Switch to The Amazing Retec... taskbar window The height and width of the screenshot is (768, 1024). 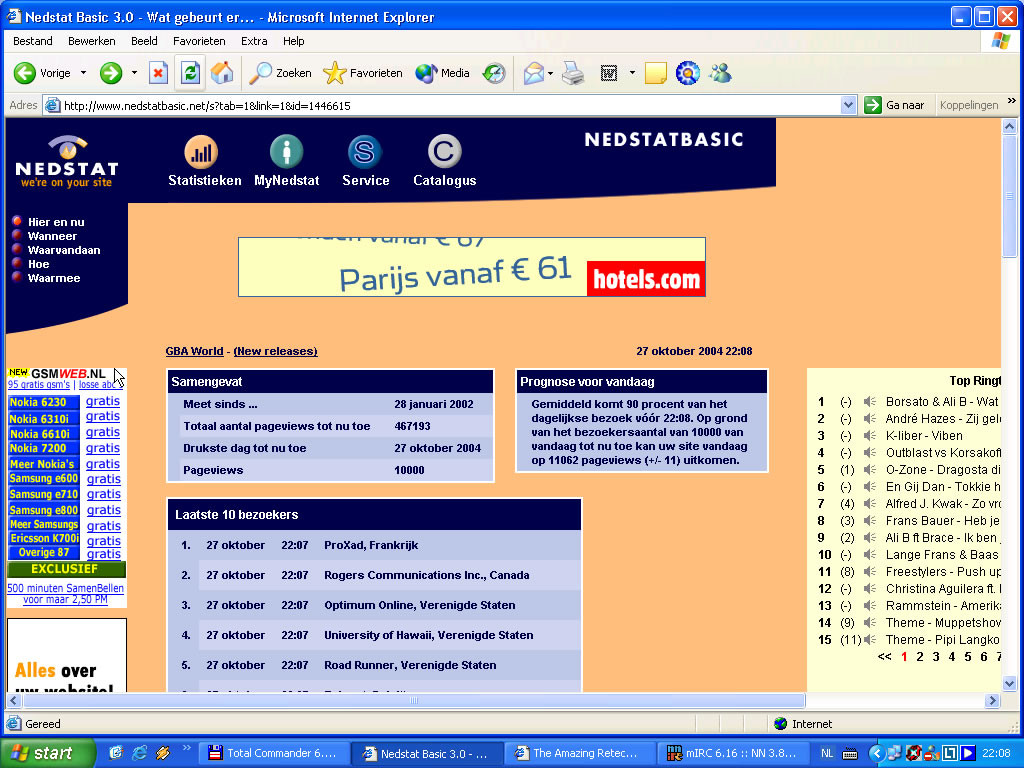pyautogui.click(x=580, y=753)
